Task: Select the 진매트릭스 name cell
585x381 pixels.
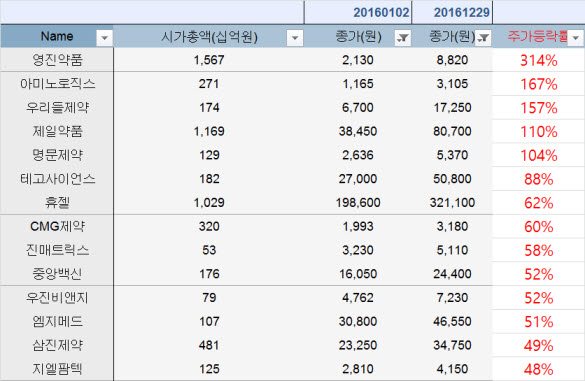Action: (57, 250)
